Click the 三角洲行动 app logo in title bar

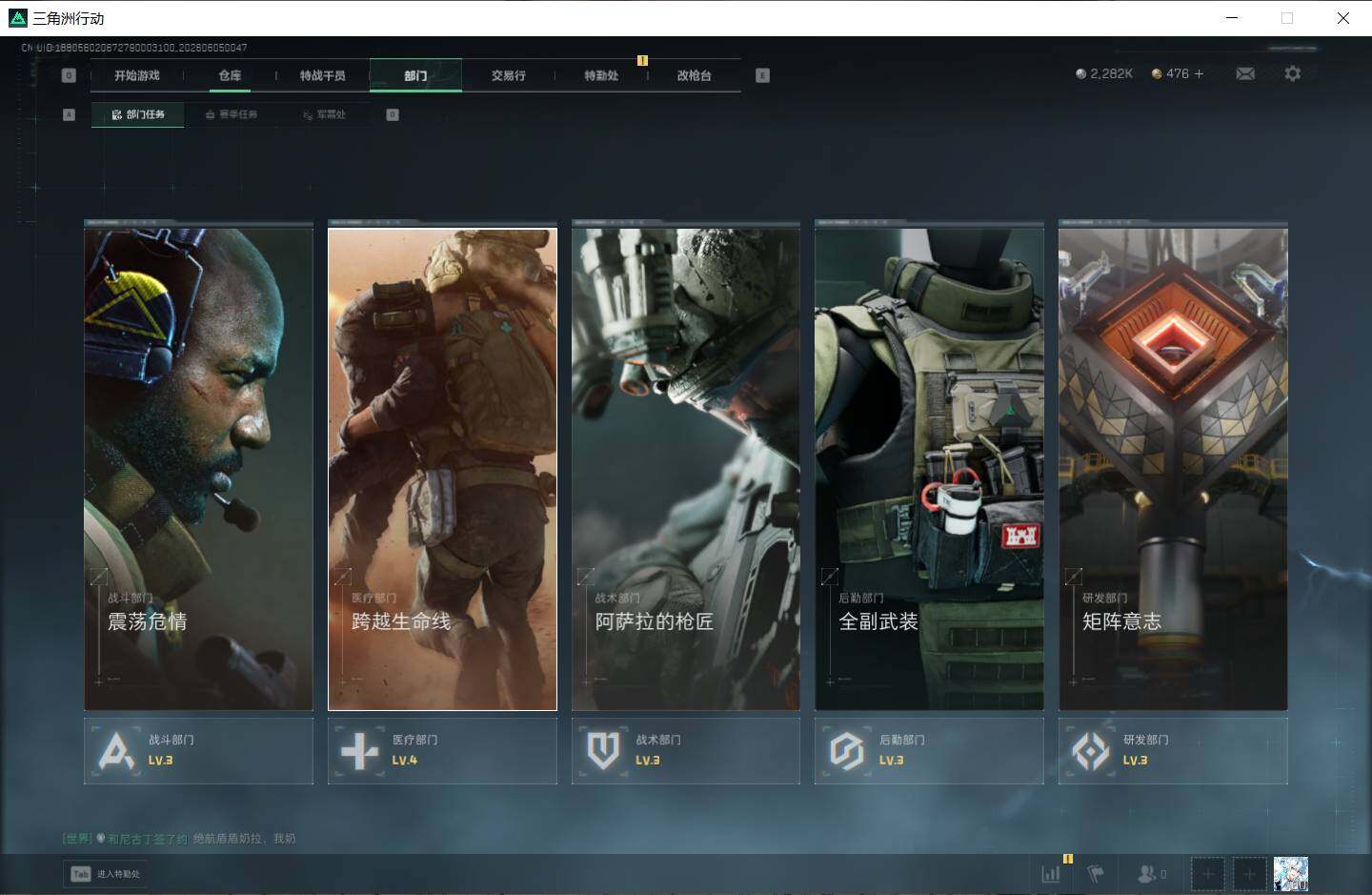(x=17, y=18)
